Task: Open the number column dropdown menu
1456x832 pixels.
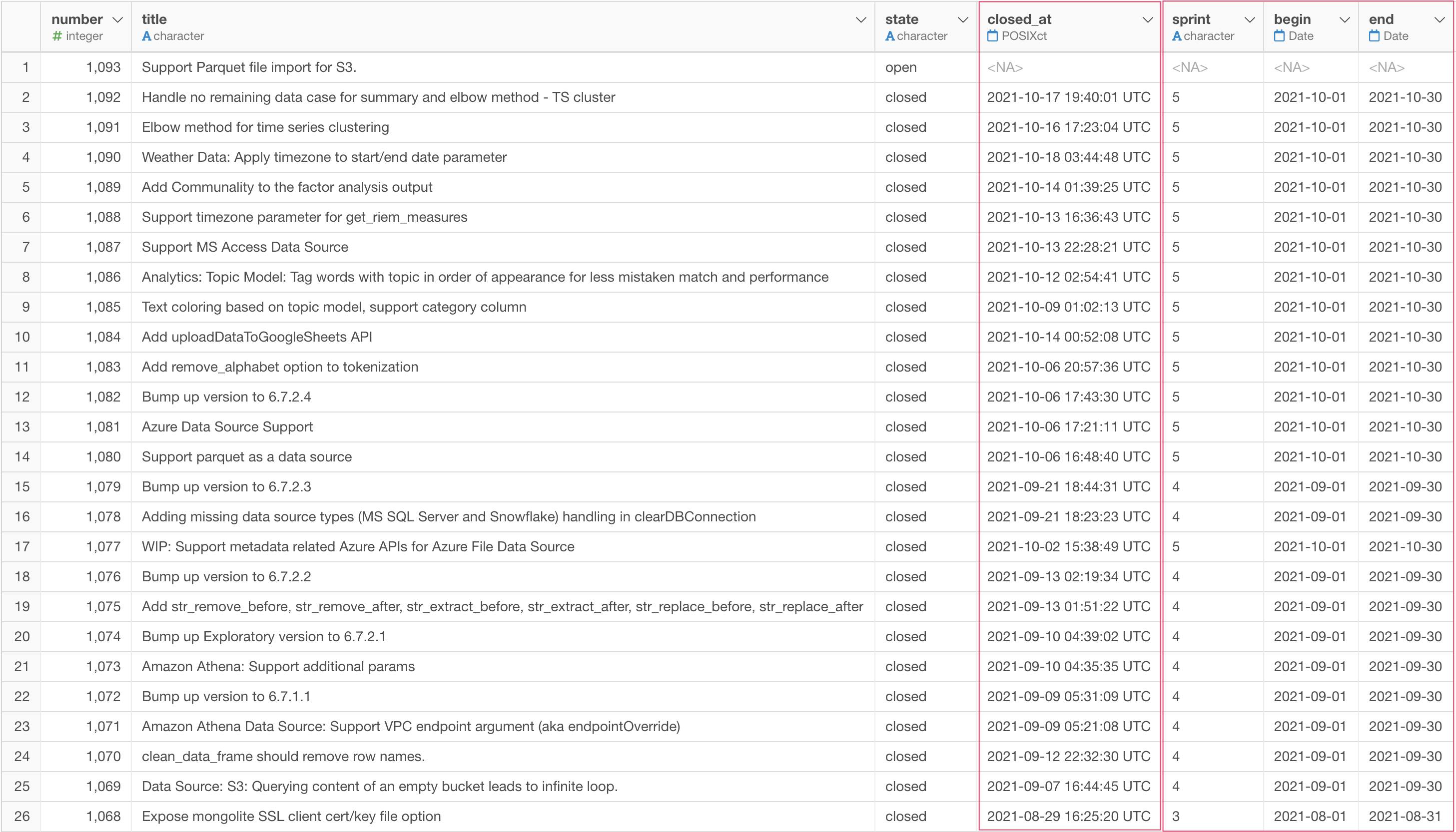Action: point(118,20)
